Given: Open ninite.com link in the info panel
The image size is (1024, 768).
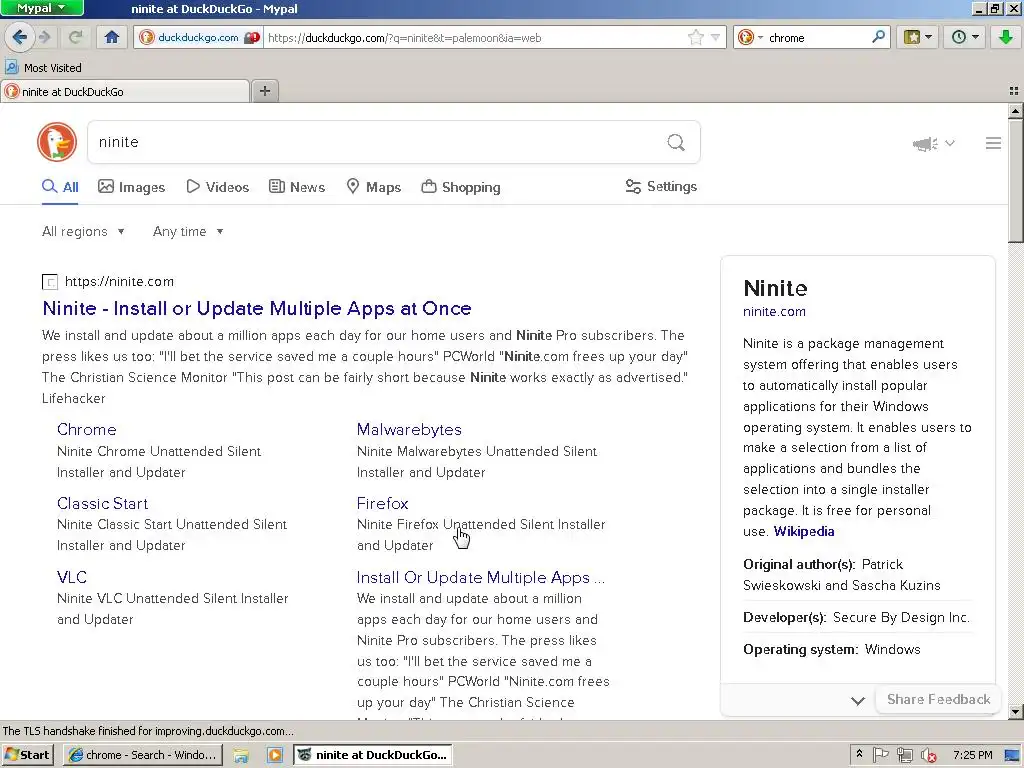Looking at the screenshot, I should [774, 312].
